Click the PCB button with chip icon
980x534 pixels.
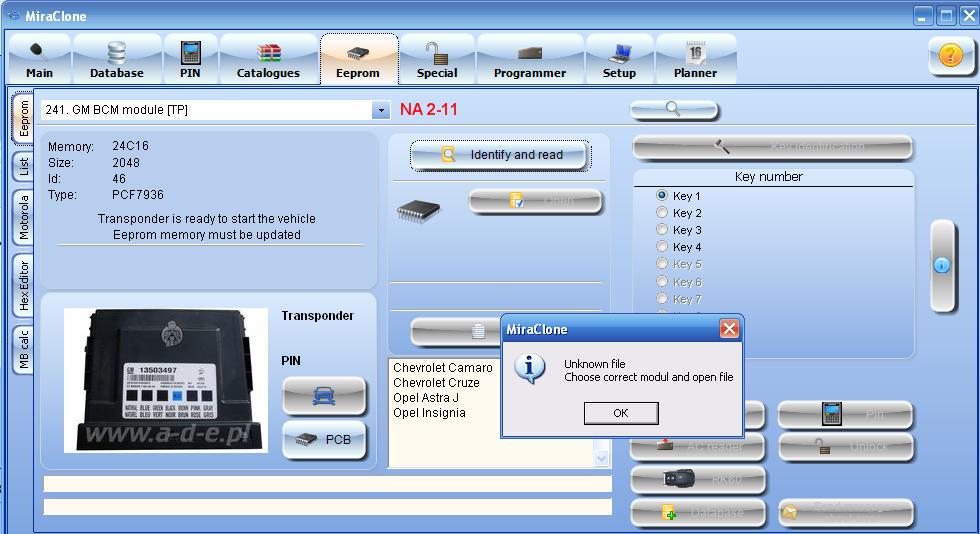(324, 440)
